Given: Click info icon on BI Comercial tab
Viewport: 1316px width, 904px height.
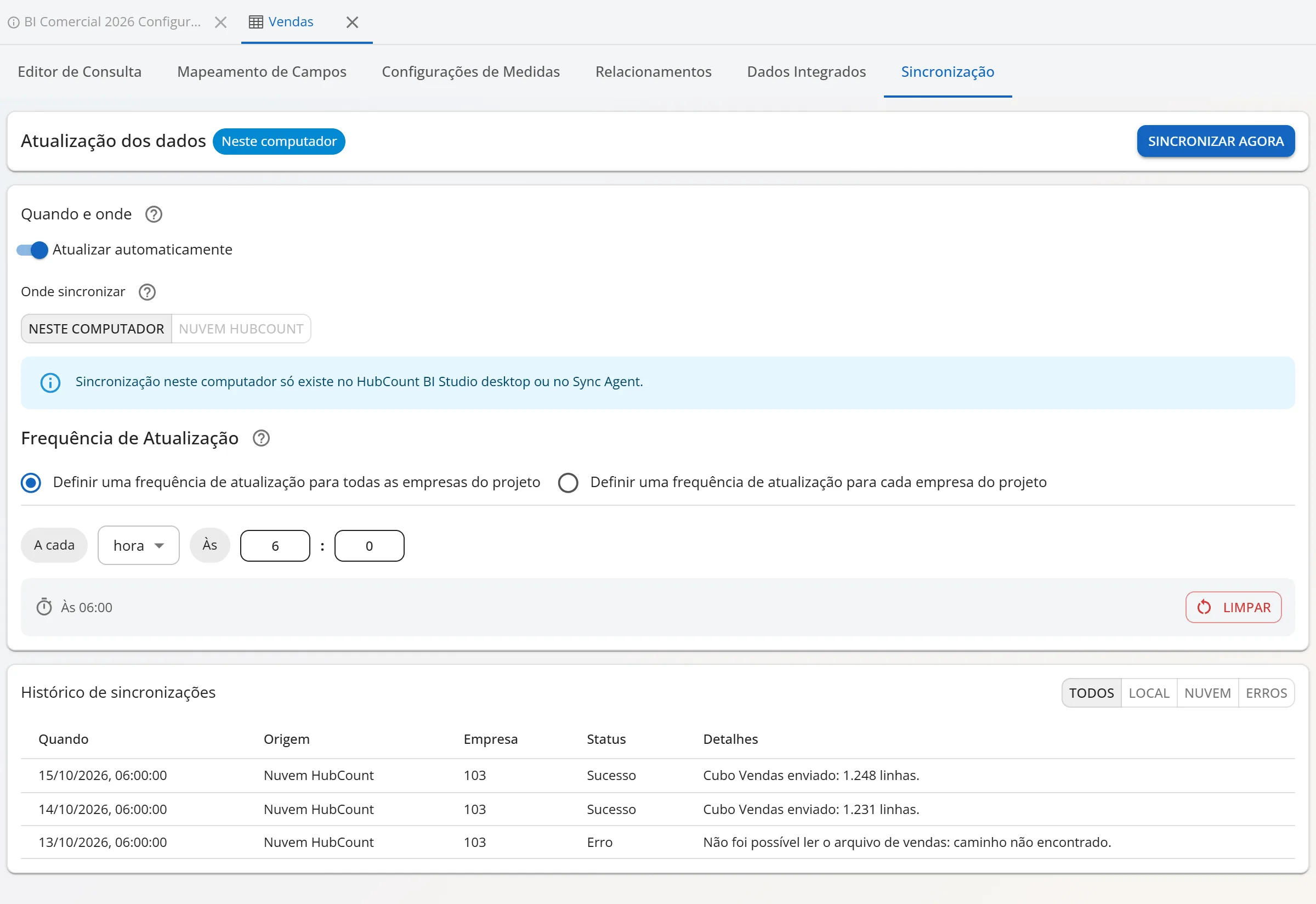Looking at the screenshot, I should click(x=14, y=22).
